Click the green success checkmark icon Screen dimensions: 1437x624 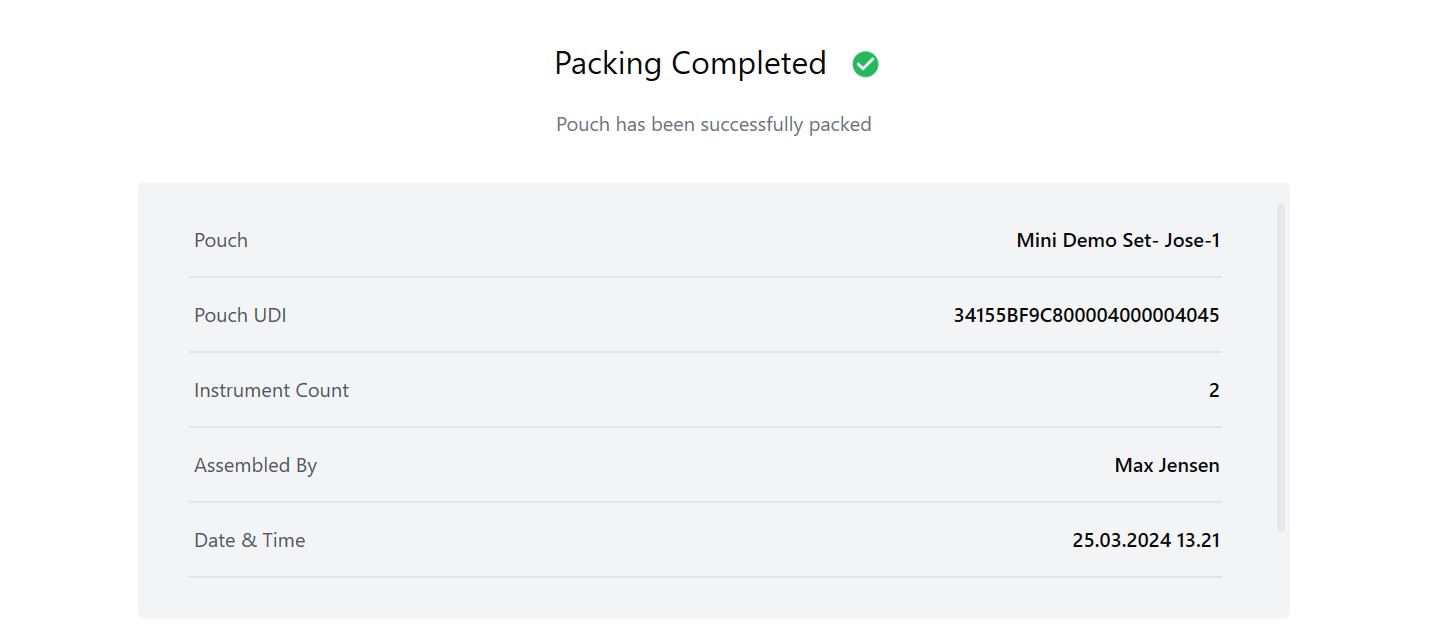pos(865,64)
